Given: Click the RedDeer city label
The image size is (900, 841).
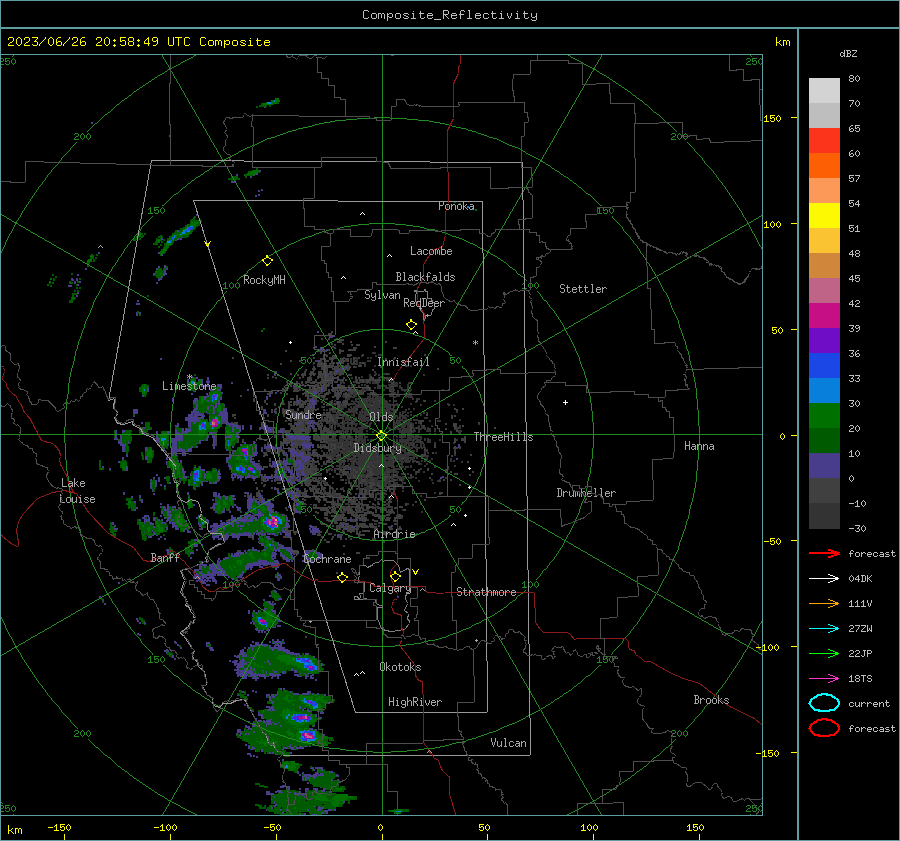Looking at the screenshot, I should click(424, 303).
